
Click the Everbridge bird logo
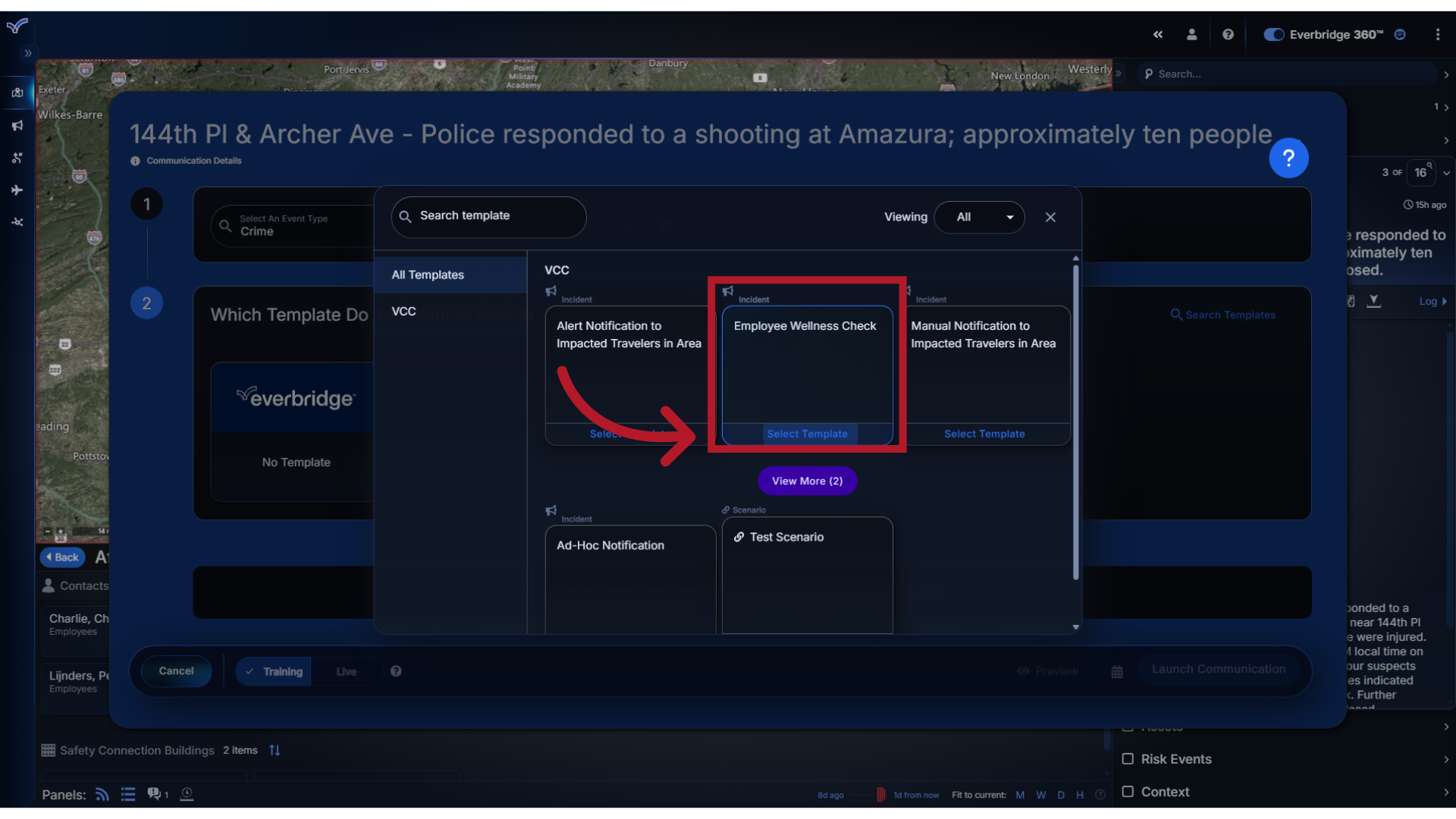pyautogui.click(x=17, y=27)
